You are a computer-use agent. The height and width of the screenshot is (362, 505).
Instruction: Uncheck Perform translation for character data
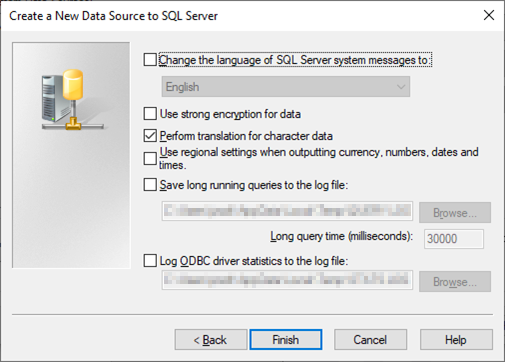[150, 136]
